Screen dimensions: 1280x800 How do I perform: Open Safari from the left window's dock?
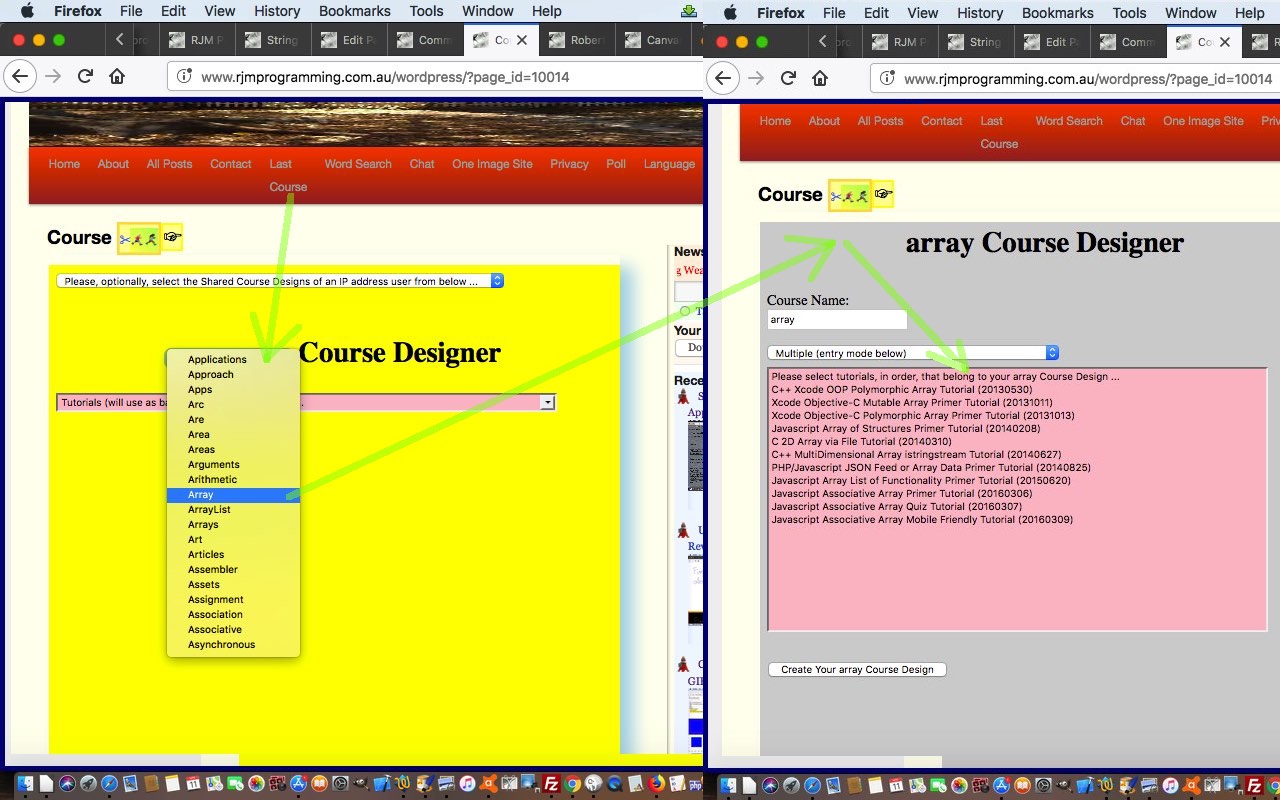pyautogui.click(x=109, y=784)
